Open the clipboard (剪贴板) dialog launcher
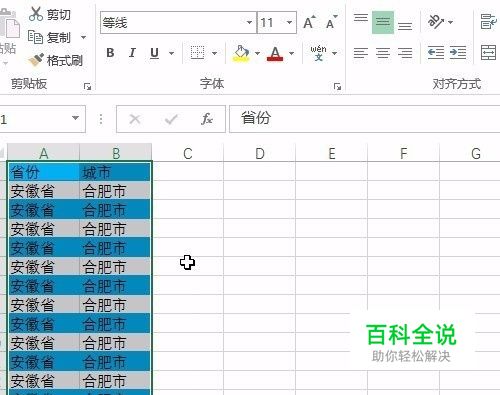 tap(87, 87)
